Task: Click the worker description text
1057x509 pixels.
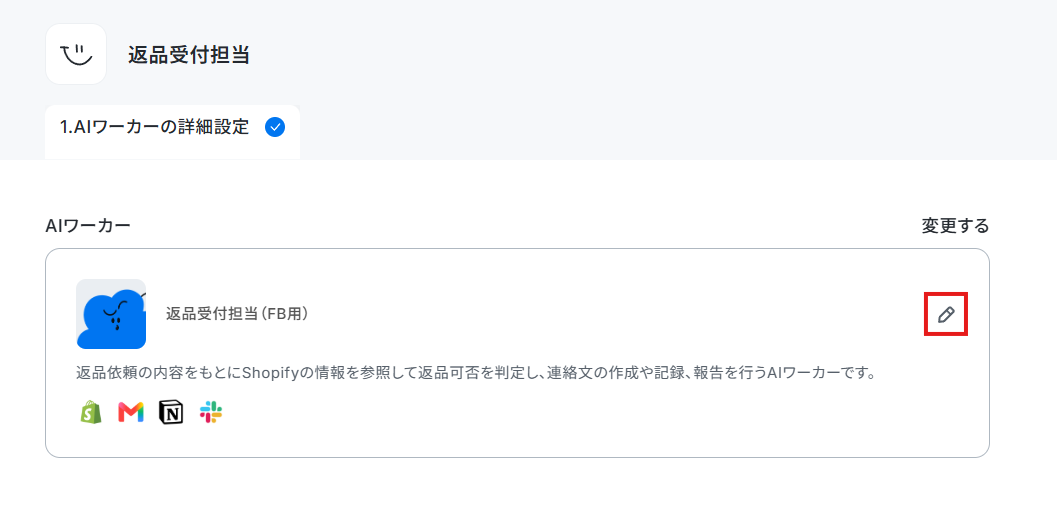Action: pyautogui.click(x=476, y=373)
